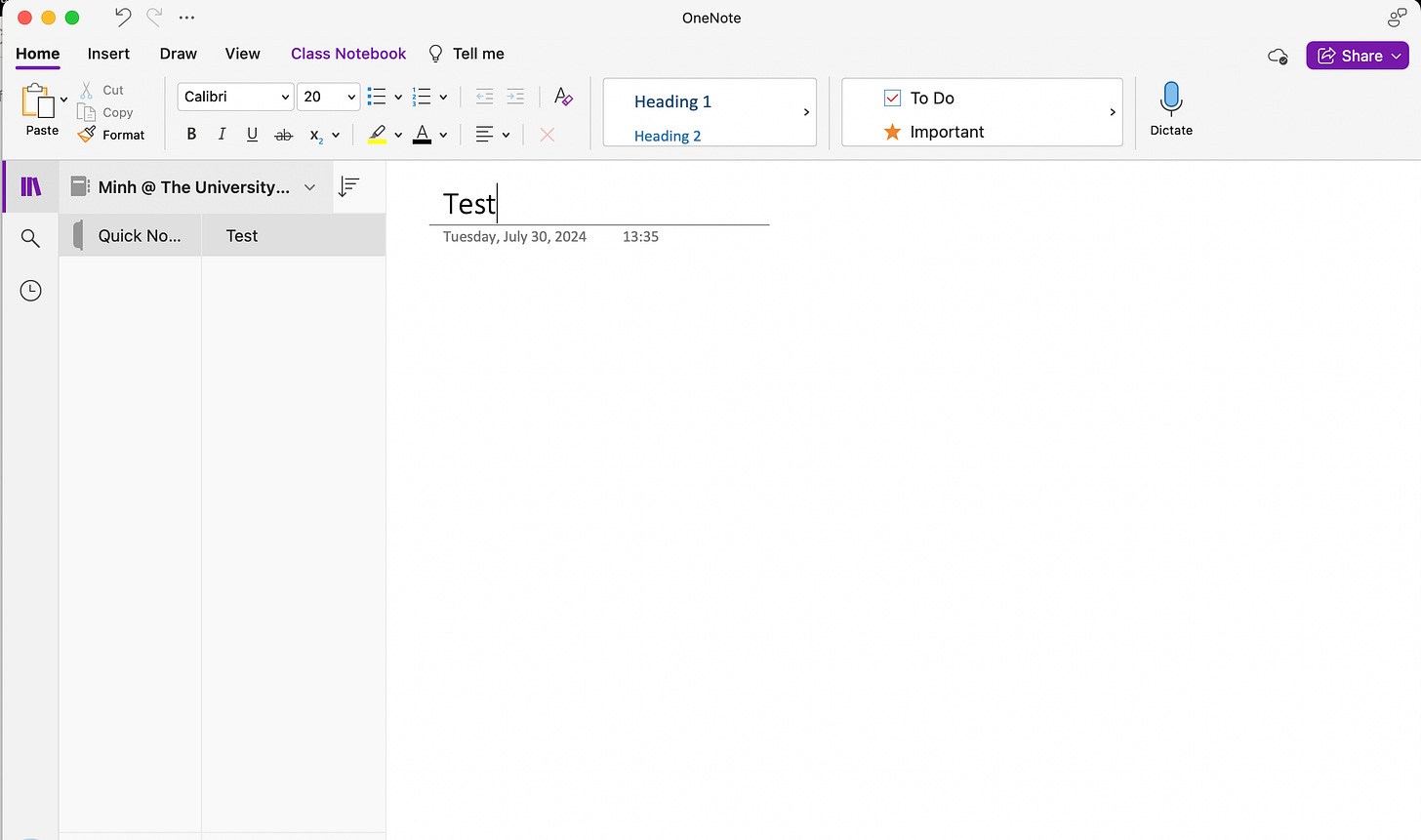The height and width of the screenshot is (840, 1421).
Task: Click the Paste clipboard icon
Action: point(37,100)
